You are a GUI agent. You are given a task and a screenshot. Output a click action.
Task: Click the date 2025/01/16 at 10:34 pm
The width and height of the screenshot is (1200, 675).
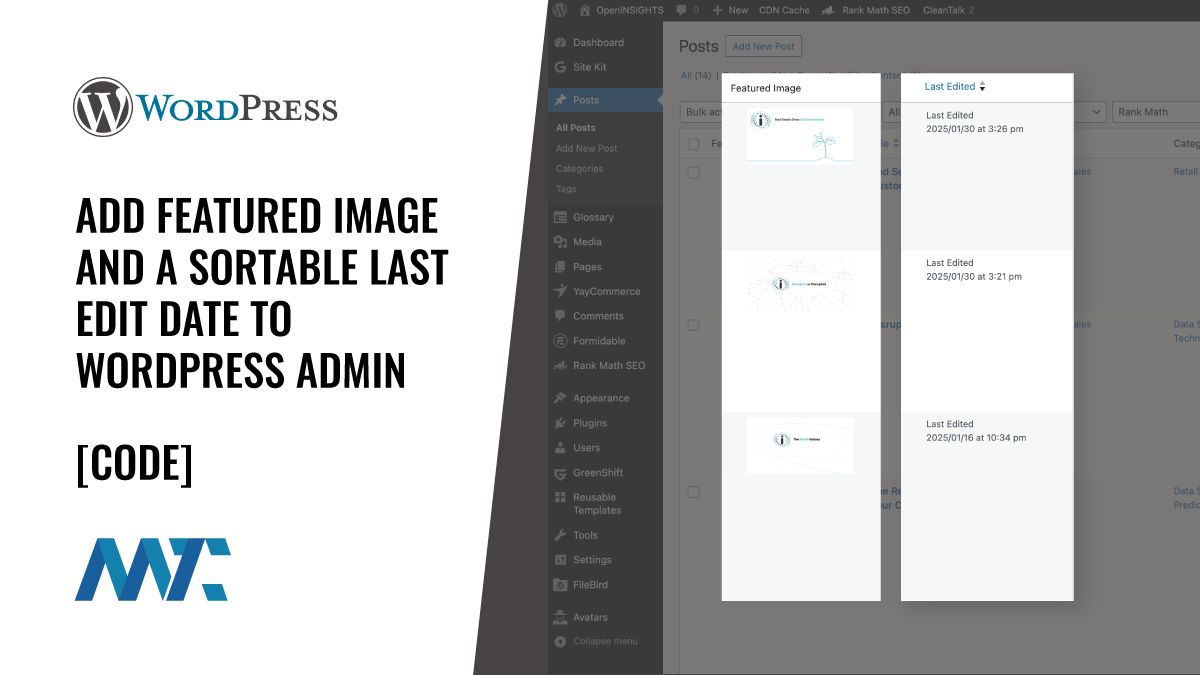[976, 437]
